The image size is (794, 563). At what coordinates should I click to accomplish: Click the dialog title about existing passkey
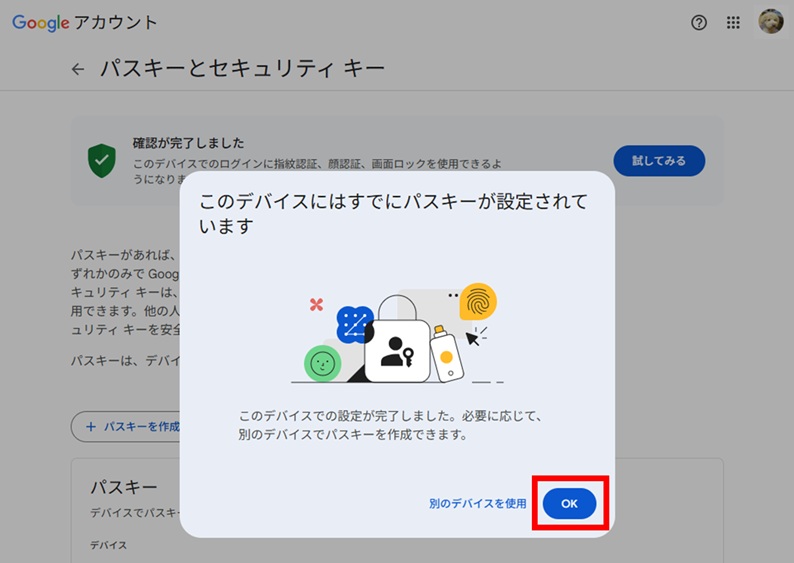pyautogui.click(x=392, y=213)
